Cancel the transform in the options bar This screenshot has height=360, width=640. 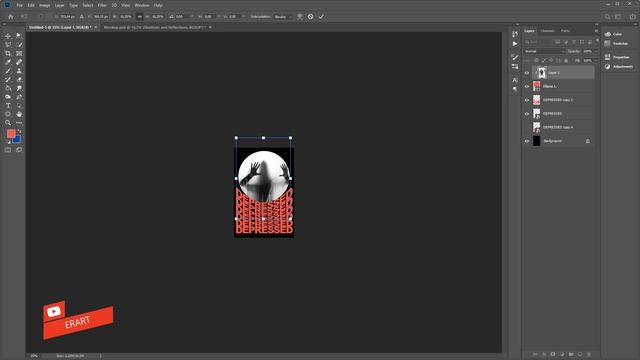click(x=310, y=17)
